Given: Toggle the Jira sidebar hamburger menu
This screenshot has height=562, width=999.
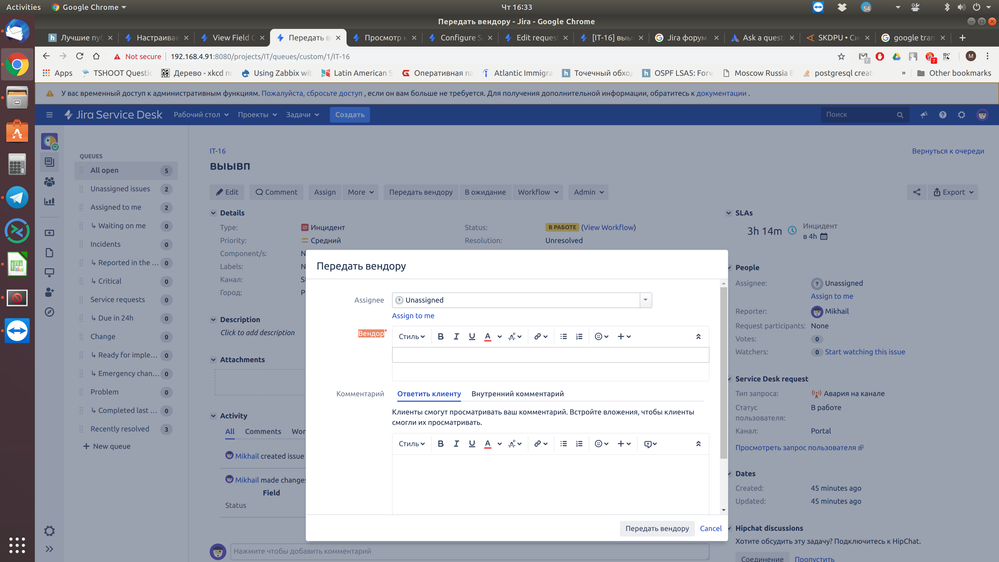Looking at the screenshot, I should pos(49,115).
